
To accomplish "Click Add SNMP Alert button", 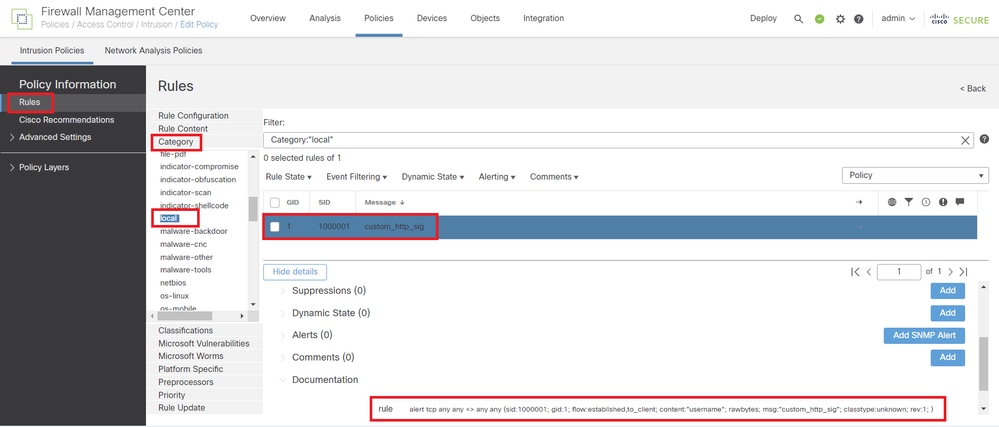I will click(924, 335).
